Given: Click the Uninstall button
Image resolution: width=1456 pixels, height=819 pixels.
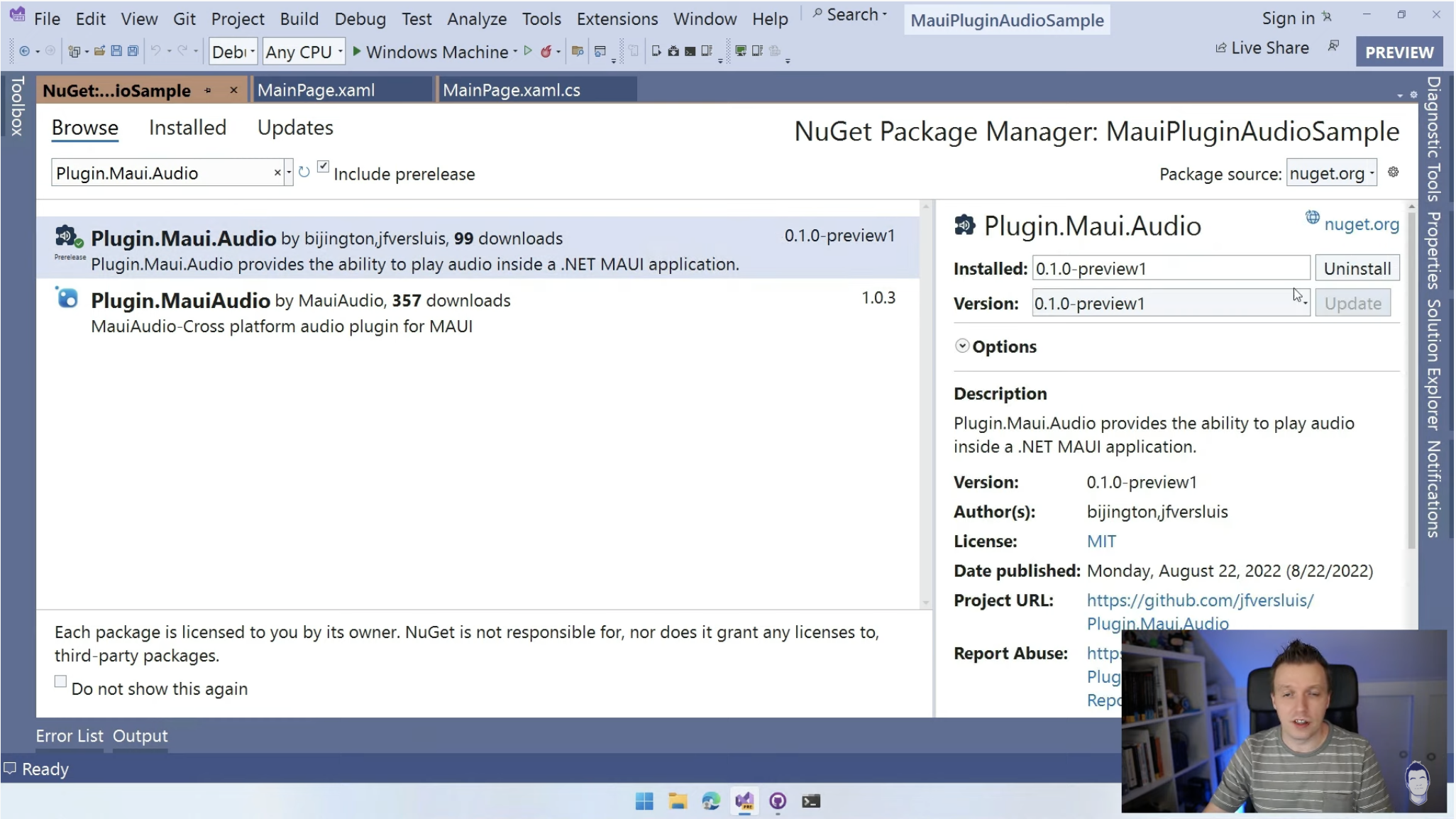Looking at the screenshot, I should point(1357,268).
